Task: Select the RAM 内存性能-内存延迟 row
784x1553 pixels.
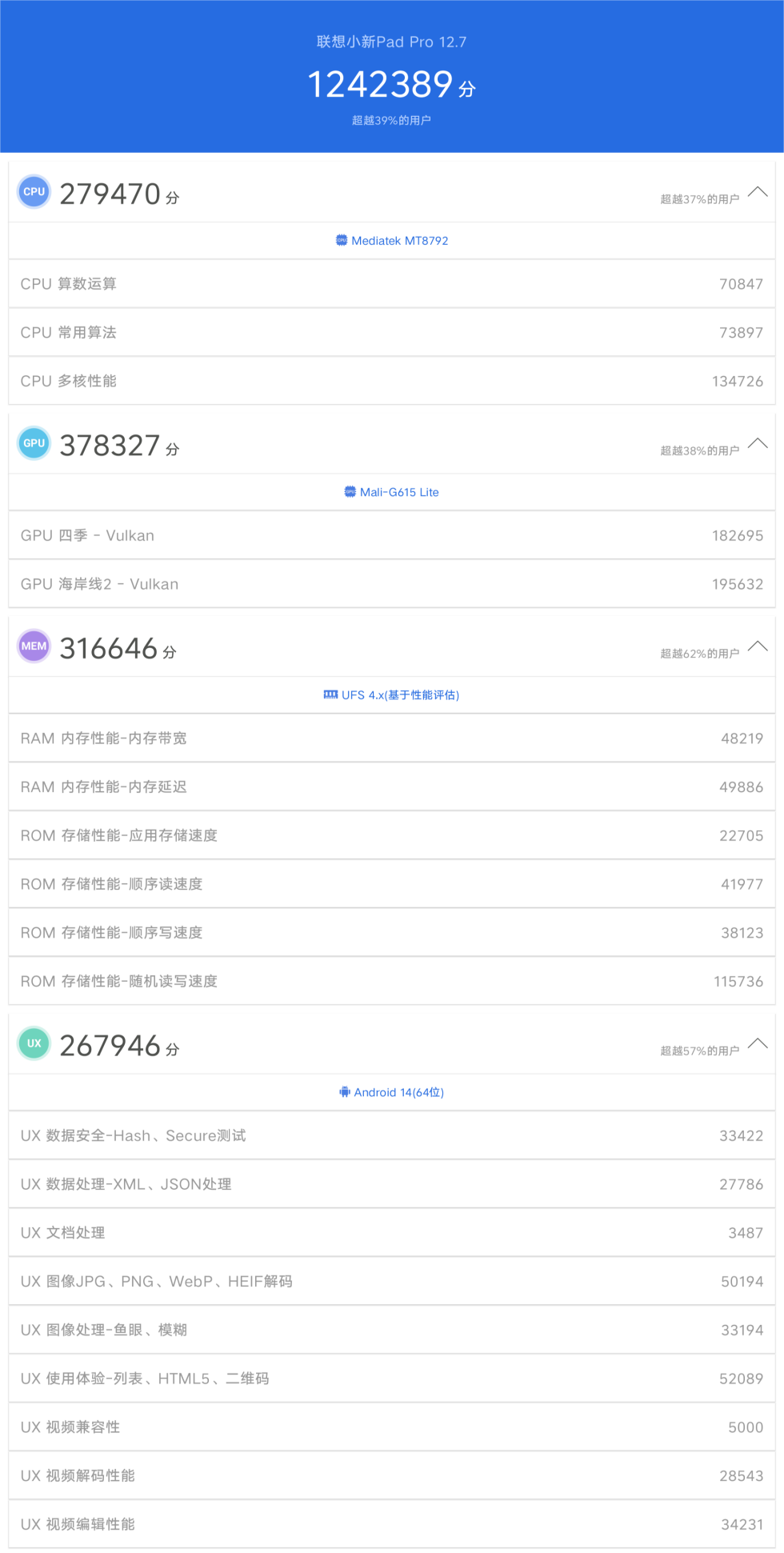Action: 392,787
